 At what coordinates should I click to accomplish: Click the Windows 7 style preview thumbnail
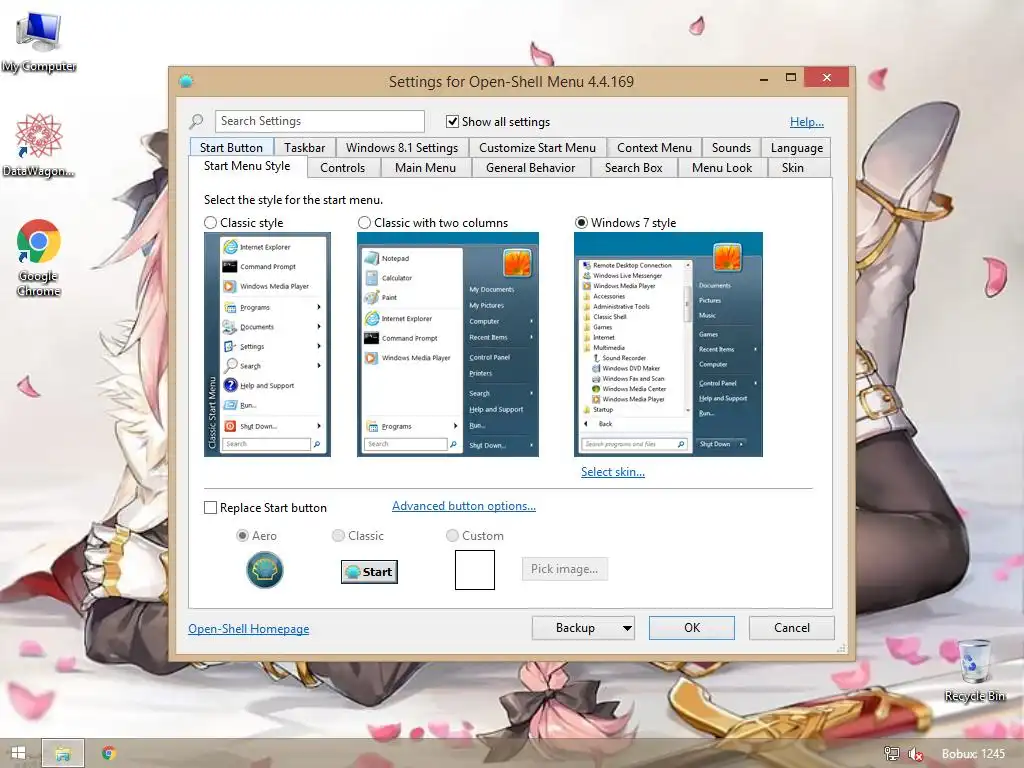pyautogui.click(x=668, y=344)
